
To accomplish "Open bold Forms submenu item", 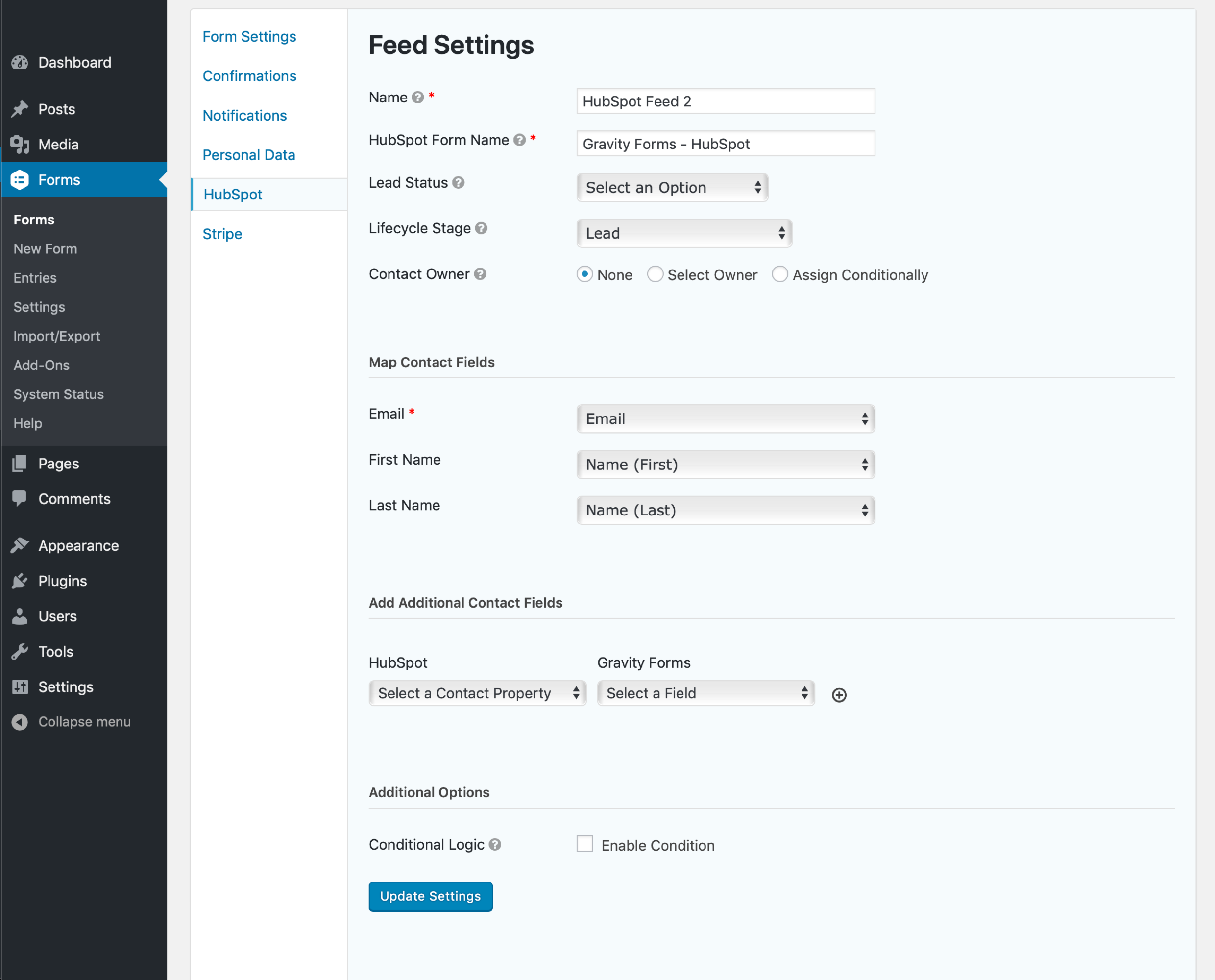I will click(x=34, y=220).
